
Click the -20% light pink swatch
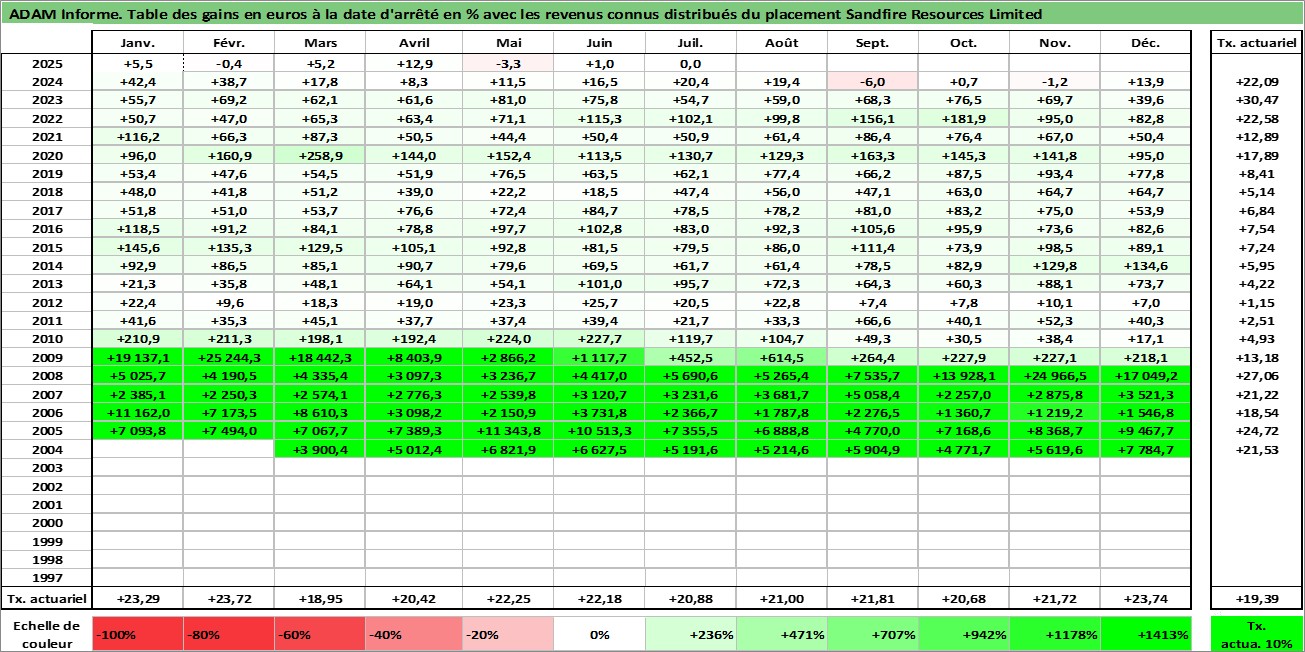508,634
